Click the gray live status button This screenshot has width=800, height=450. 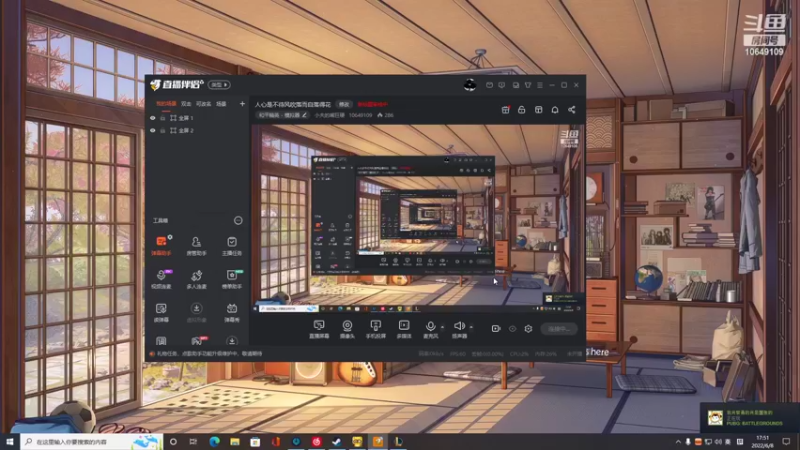coord(559,329)
